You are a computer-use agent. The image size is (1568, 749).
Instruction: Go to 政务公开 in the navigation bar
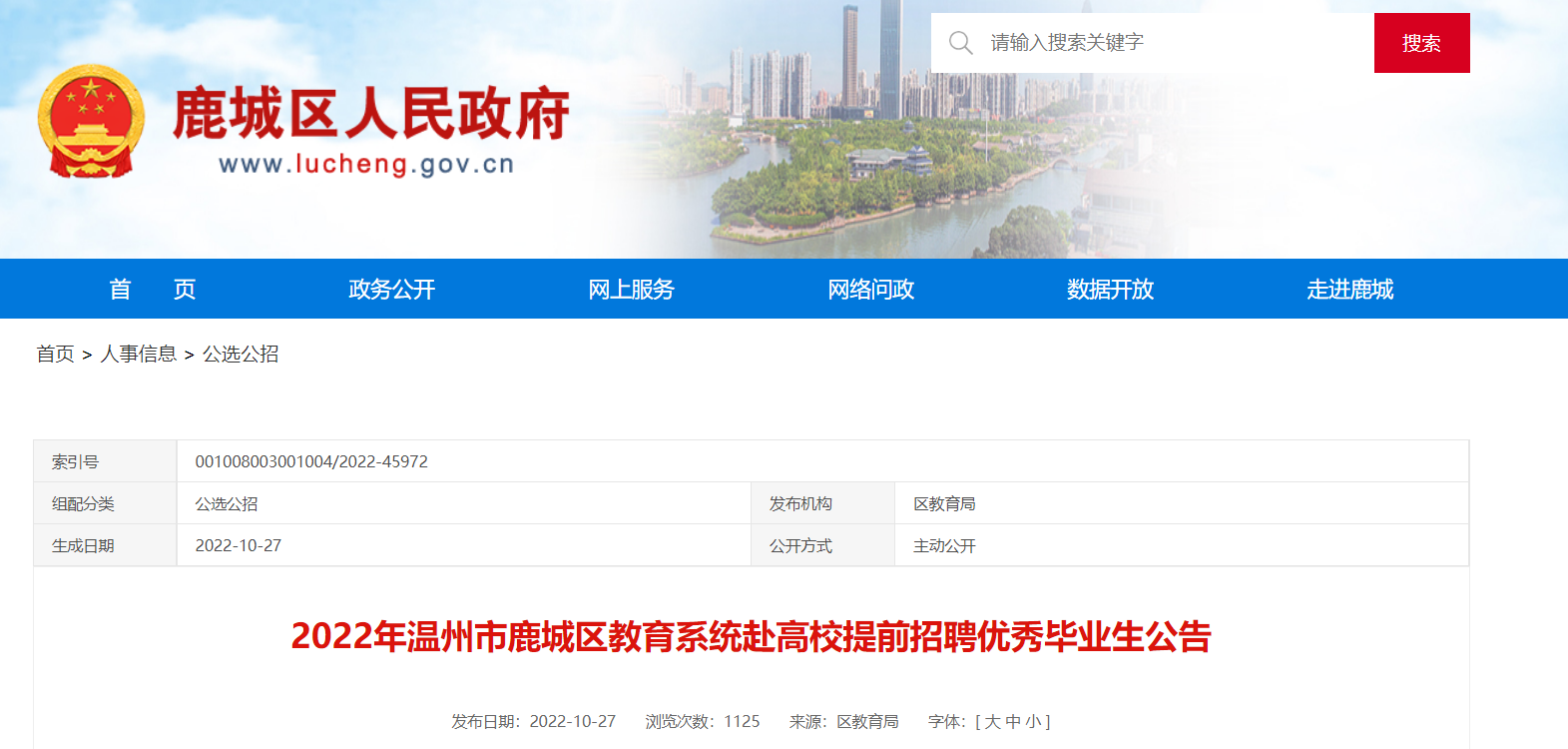tap(391, 290)
